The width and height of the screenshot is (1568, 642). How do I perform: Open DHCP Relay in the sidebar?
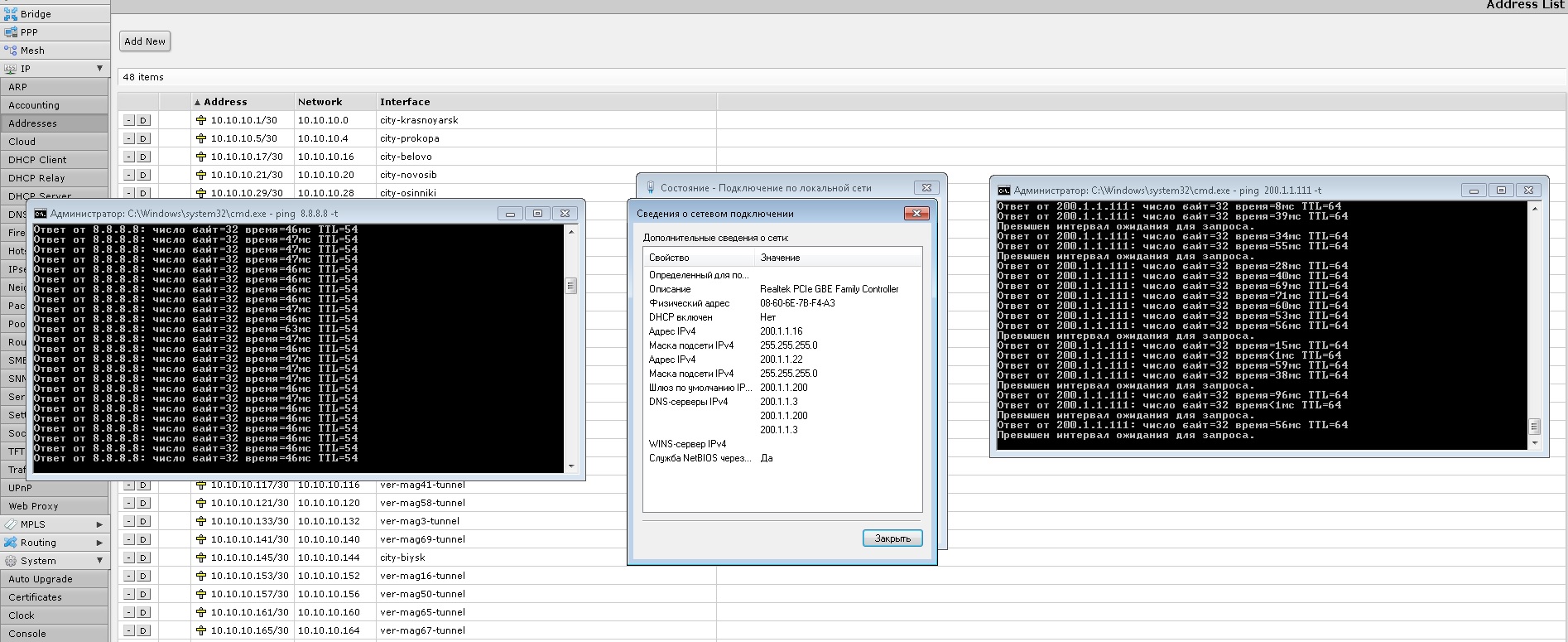[x=54, y=178]
